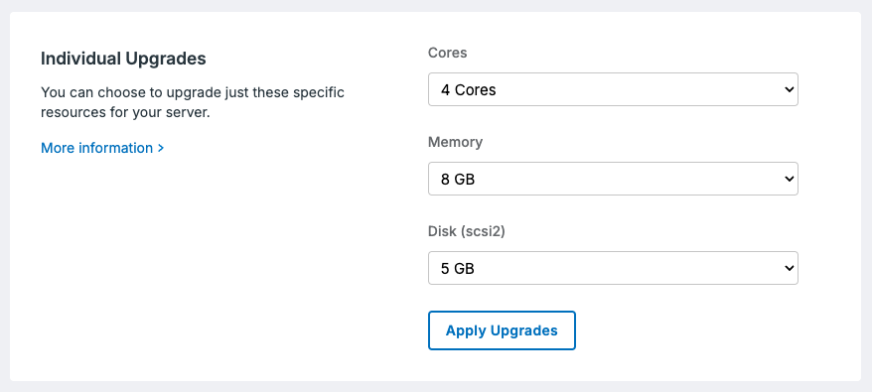Click the chevron arrow on Memory select
The image size is (872, 392).
[x=788, y=178]
